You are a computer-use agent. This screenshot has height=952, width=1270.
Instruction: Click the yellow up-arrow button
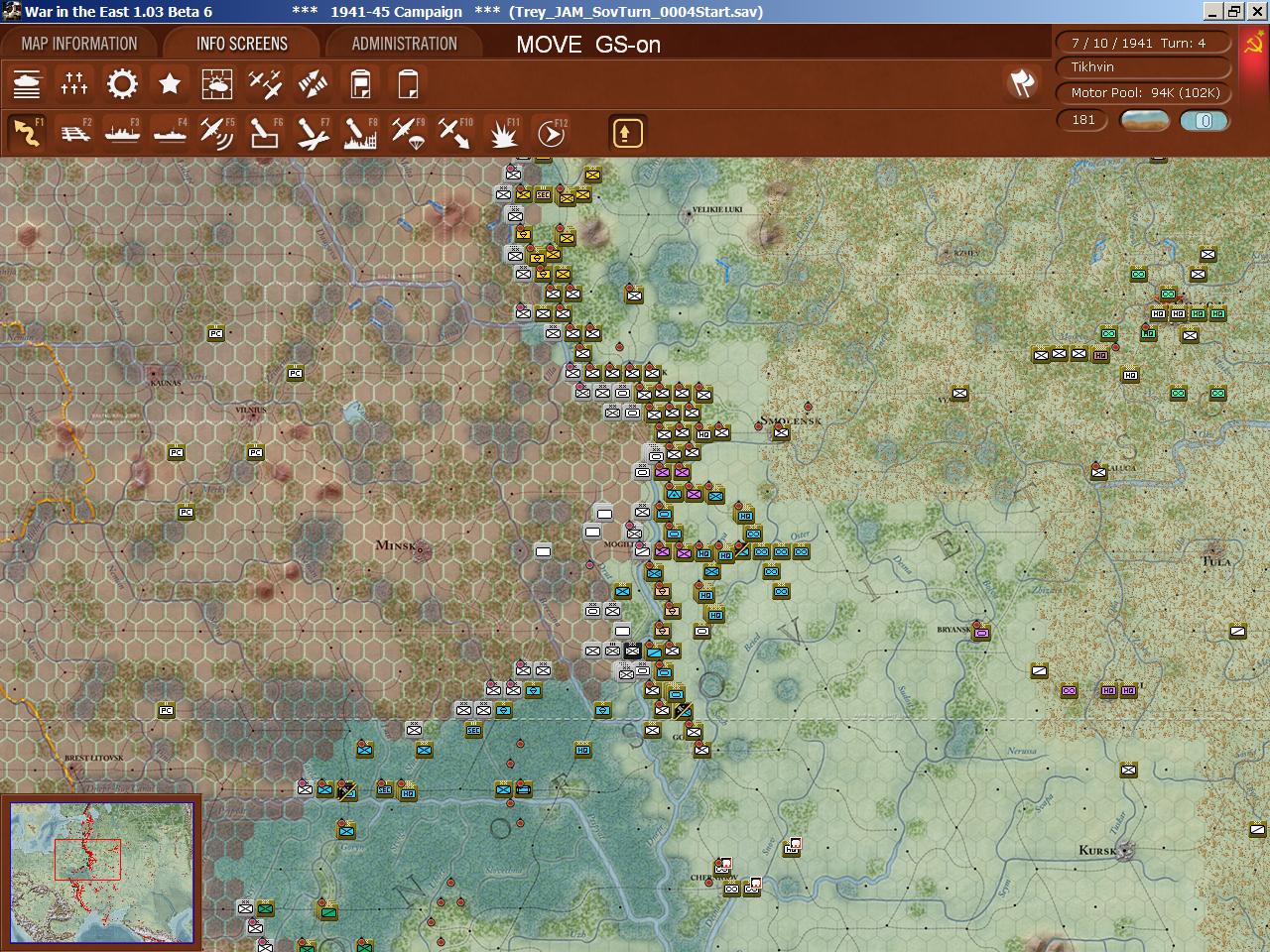[x=627, y=133]
